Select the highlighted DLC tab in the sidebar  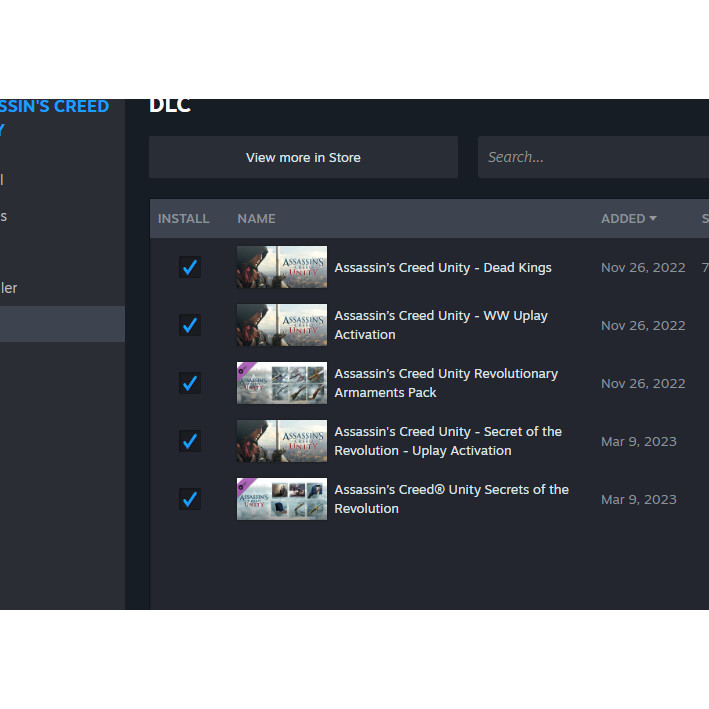pyautogui.click(x=62, y=324)
